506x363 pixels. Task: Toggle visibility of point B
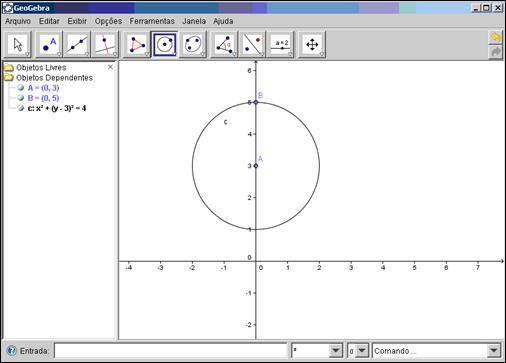click(21, 98)
